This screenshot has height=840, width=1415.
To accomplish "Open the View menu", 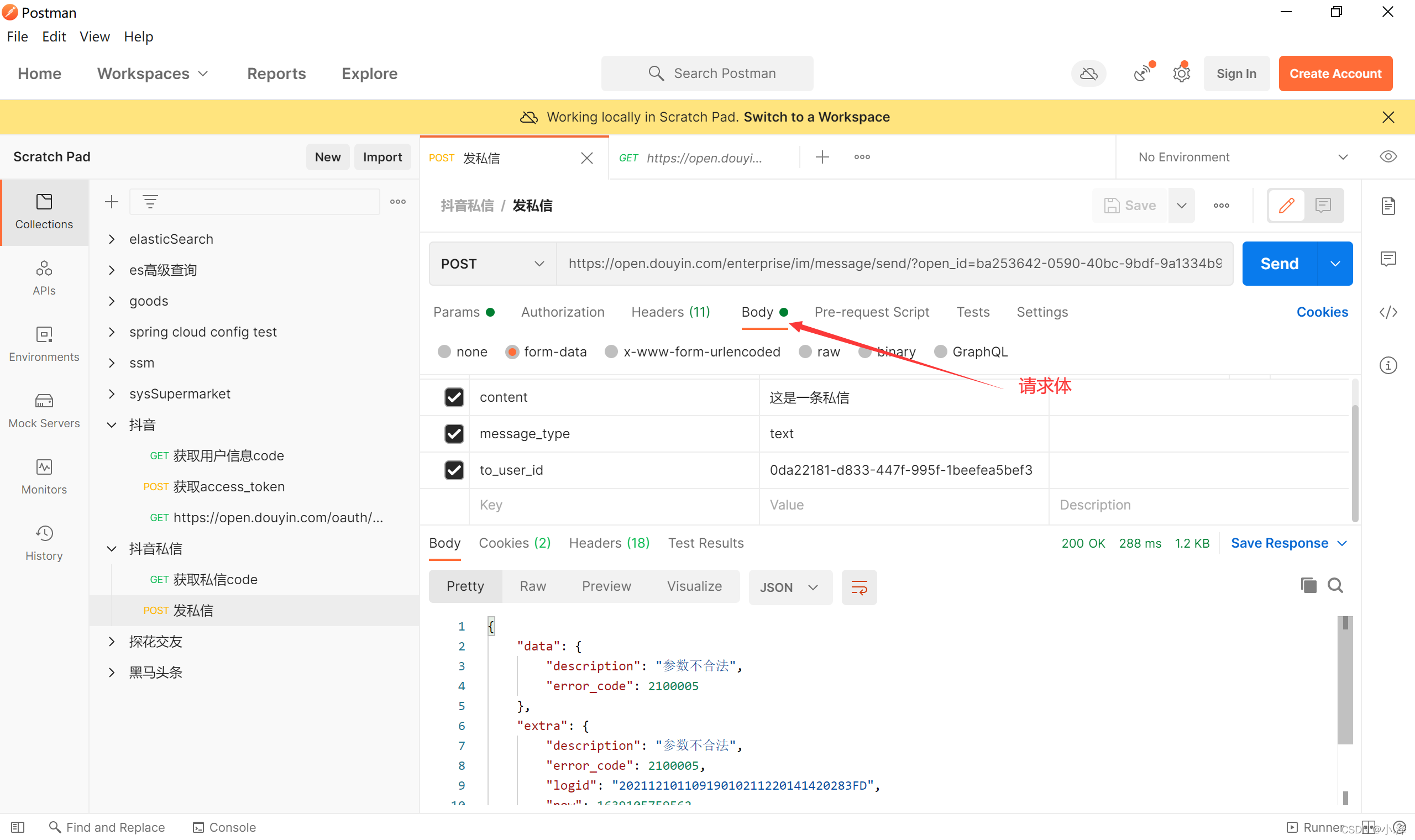I will click(x=95, y=37).
